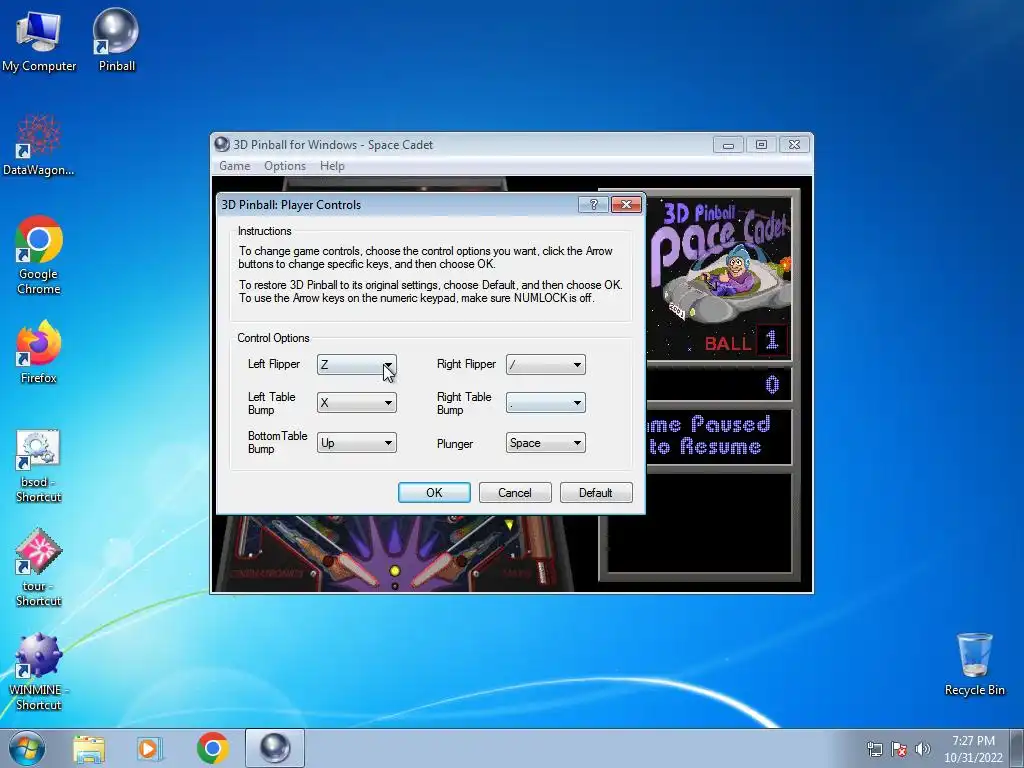1024x768 pixels.
Task: Click the Cancel button
Action: (x=515, y=492)
